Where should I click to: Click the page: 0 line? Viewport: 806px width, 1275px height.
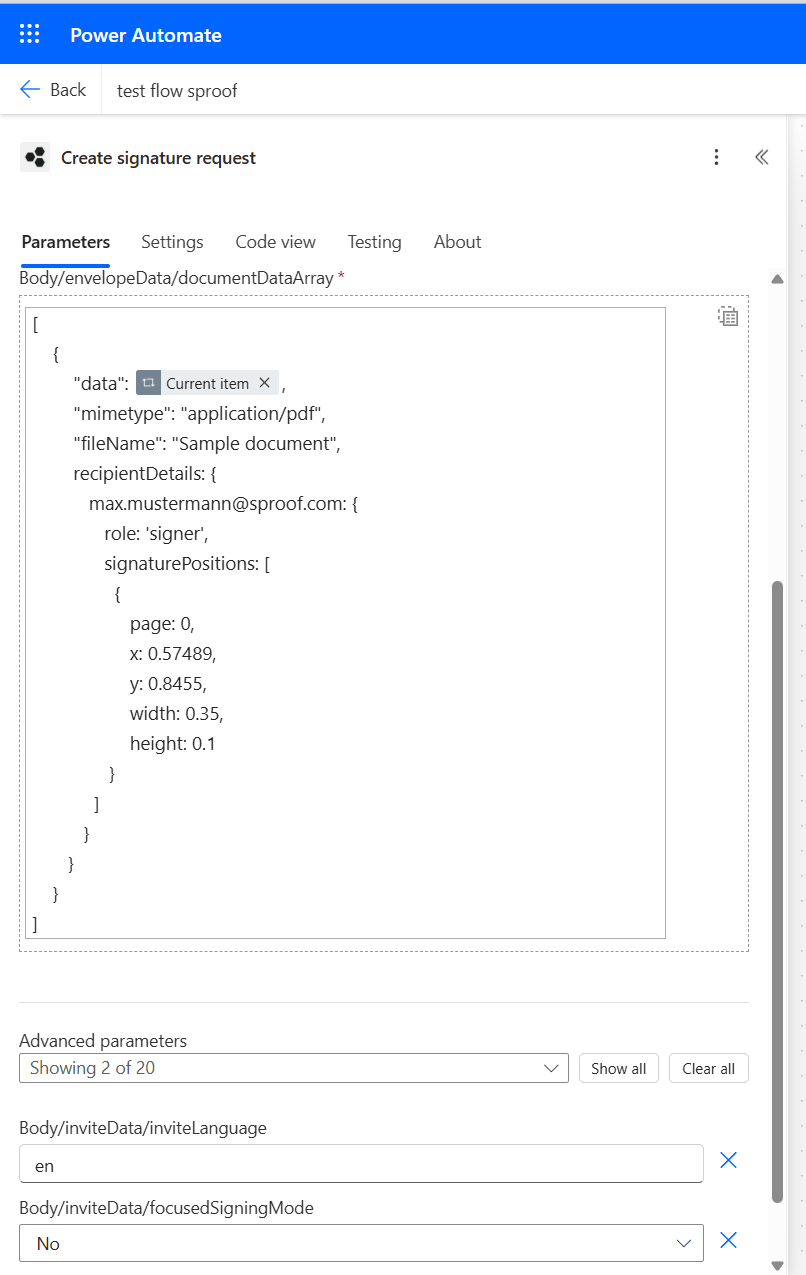click(162, 623)
